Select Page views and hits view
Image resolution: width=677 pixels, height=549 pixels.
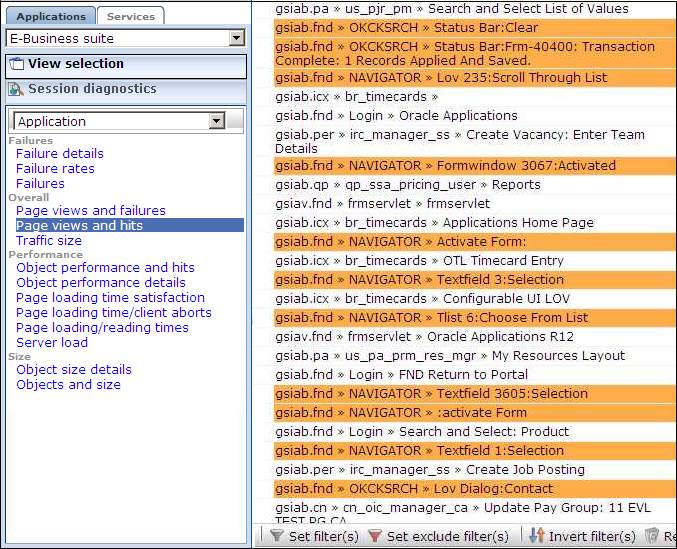pyautogui.click(x=130, y=225)
